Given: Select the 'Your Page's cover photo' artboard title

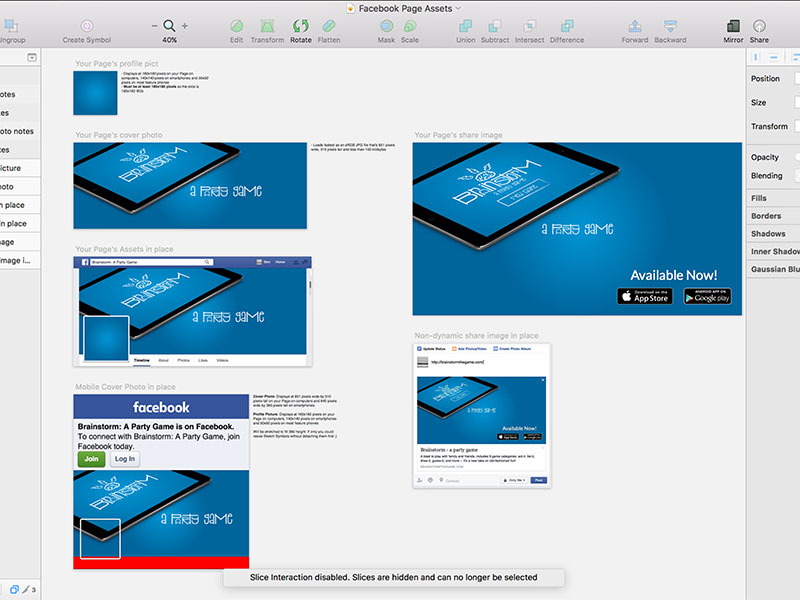Looking at the screenshot, I should 118,135.
